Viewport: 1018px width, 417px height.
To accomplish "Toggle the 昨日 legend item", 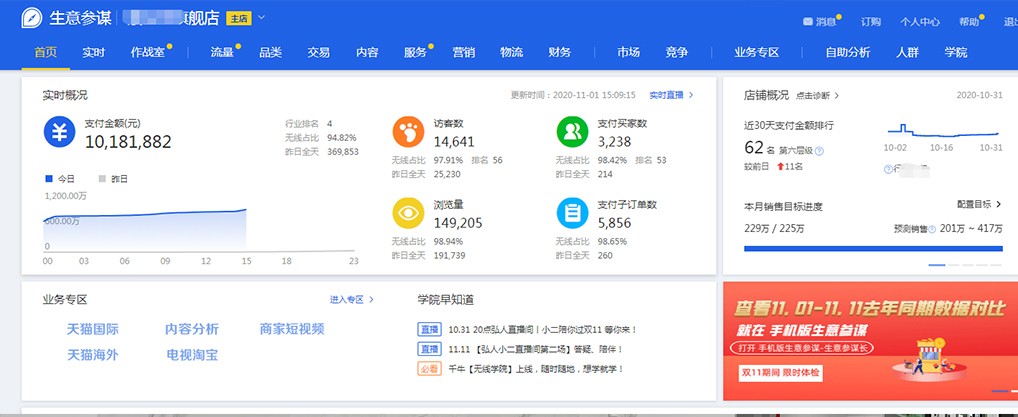I will click(113, 179).
